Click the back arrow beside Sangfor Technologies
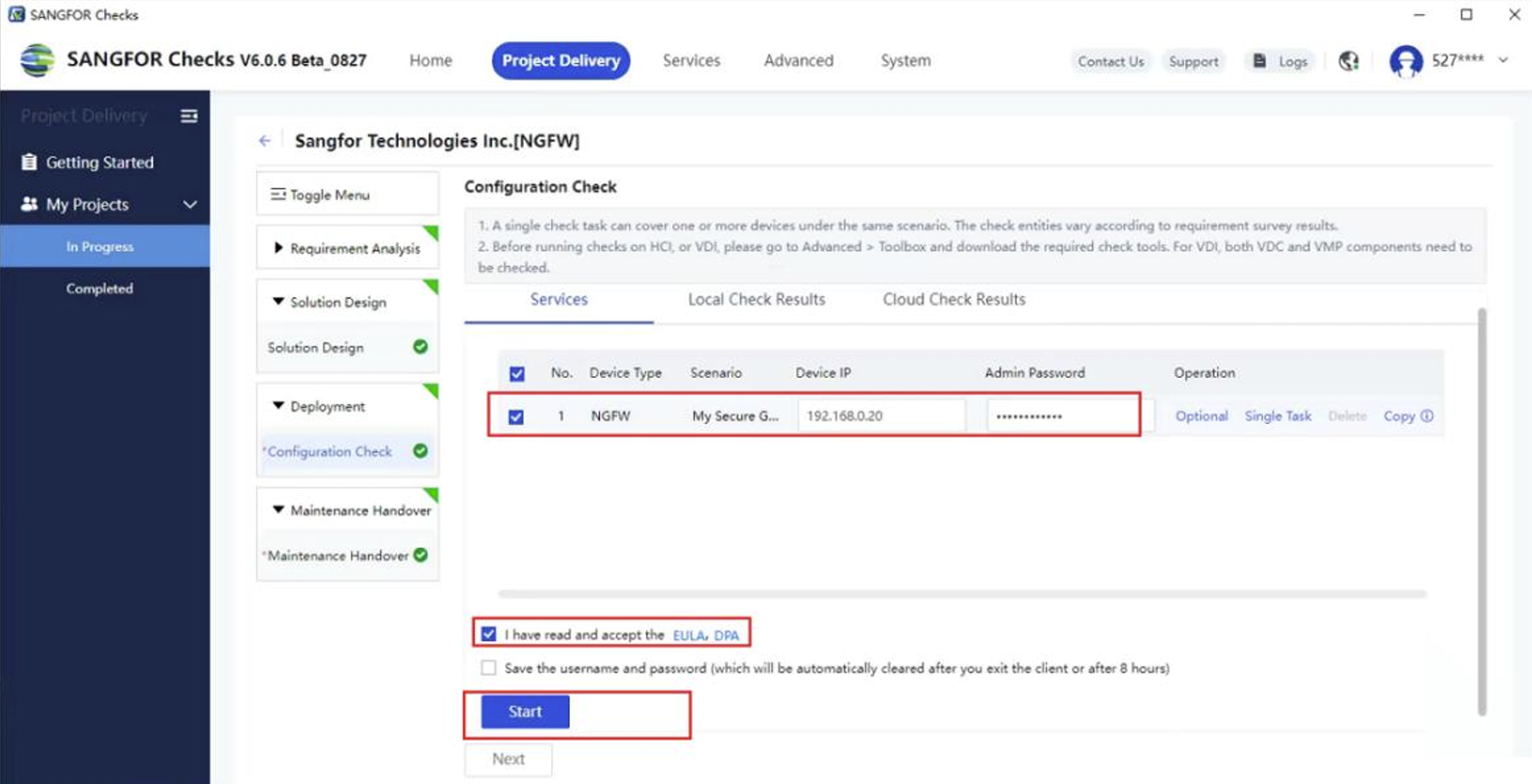 coord(264,141)
